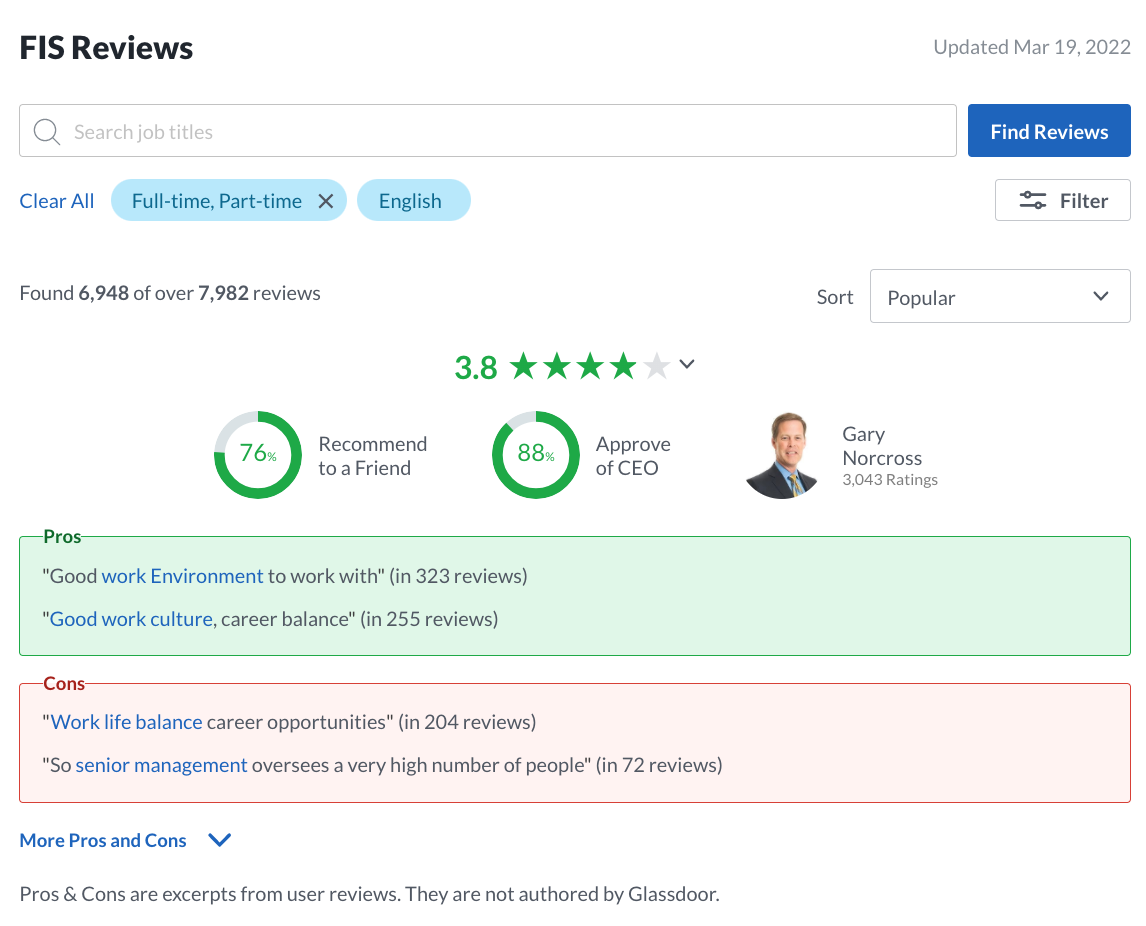Click the Full-time, Part-time filter chip
This screenshot has height=926, width=1146.
pos(217,201)
